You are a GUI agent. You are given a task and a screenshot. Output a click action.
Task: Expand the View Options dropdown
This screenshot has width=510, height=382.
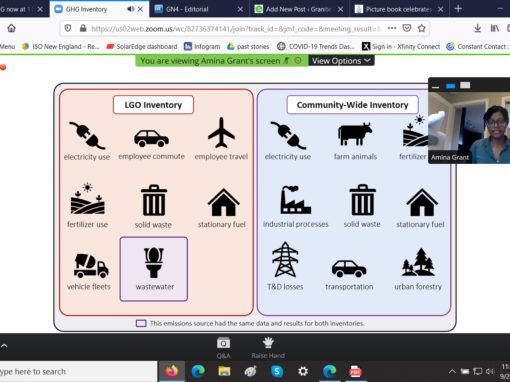click(341, 61)
